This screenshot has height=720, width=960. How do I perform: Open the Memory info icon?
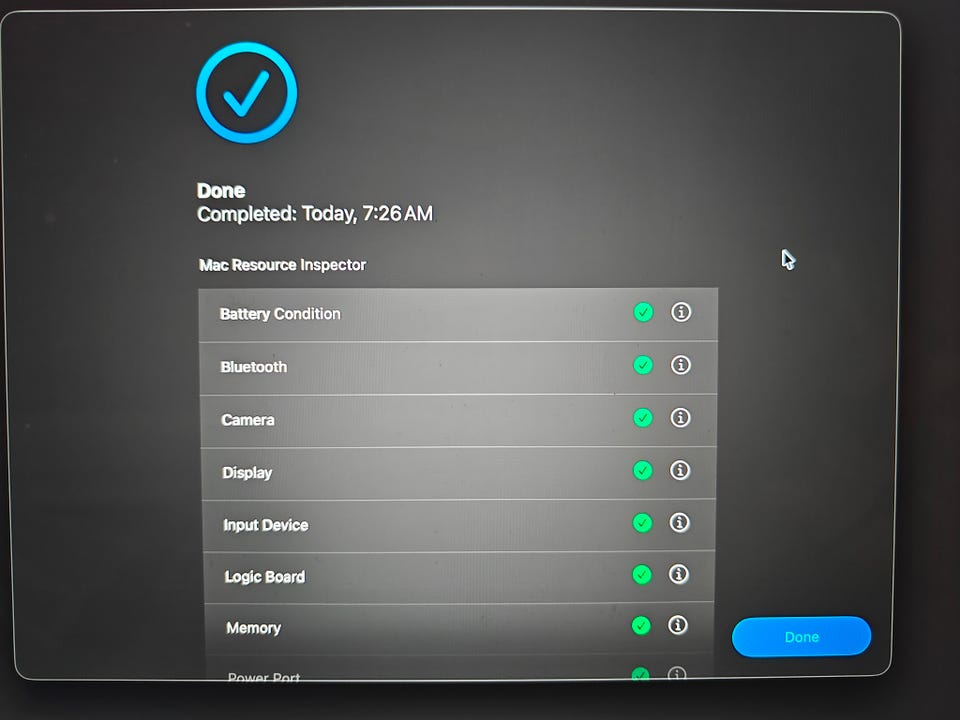point(677,625)
